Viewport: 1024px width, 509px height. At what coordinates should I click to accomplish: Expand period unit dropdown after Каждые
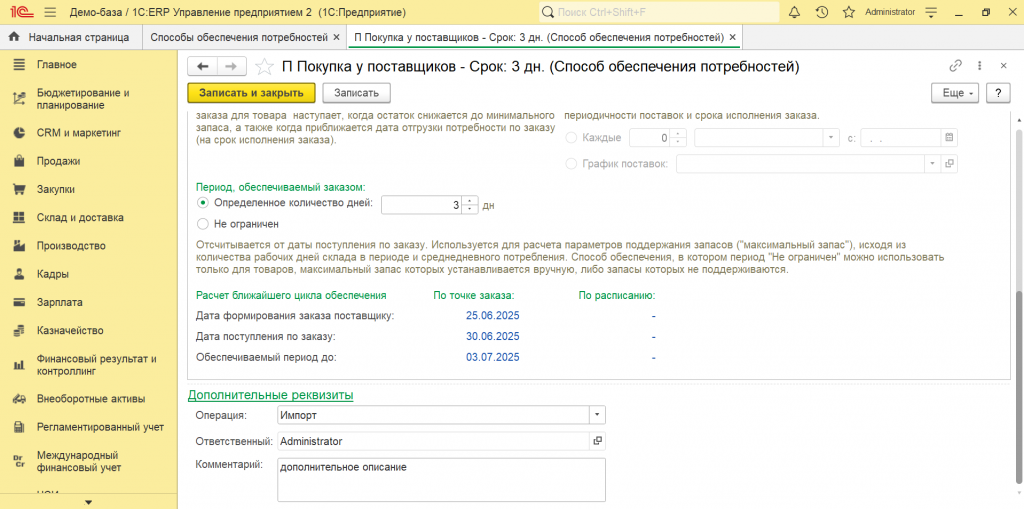click(x=830, y=138)
